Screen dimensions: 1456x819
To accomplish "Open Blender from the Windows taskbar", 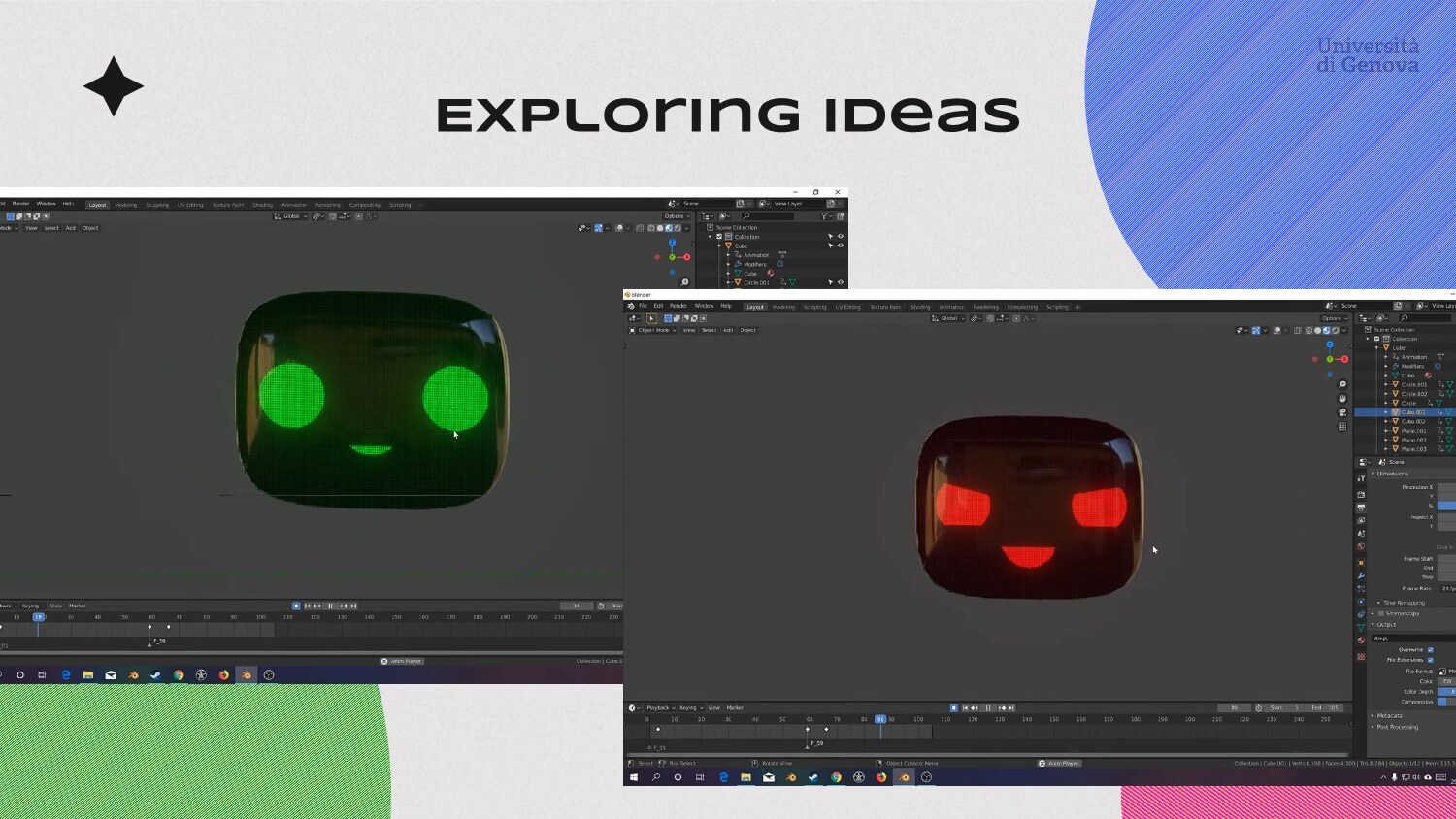I will point(905,777).
